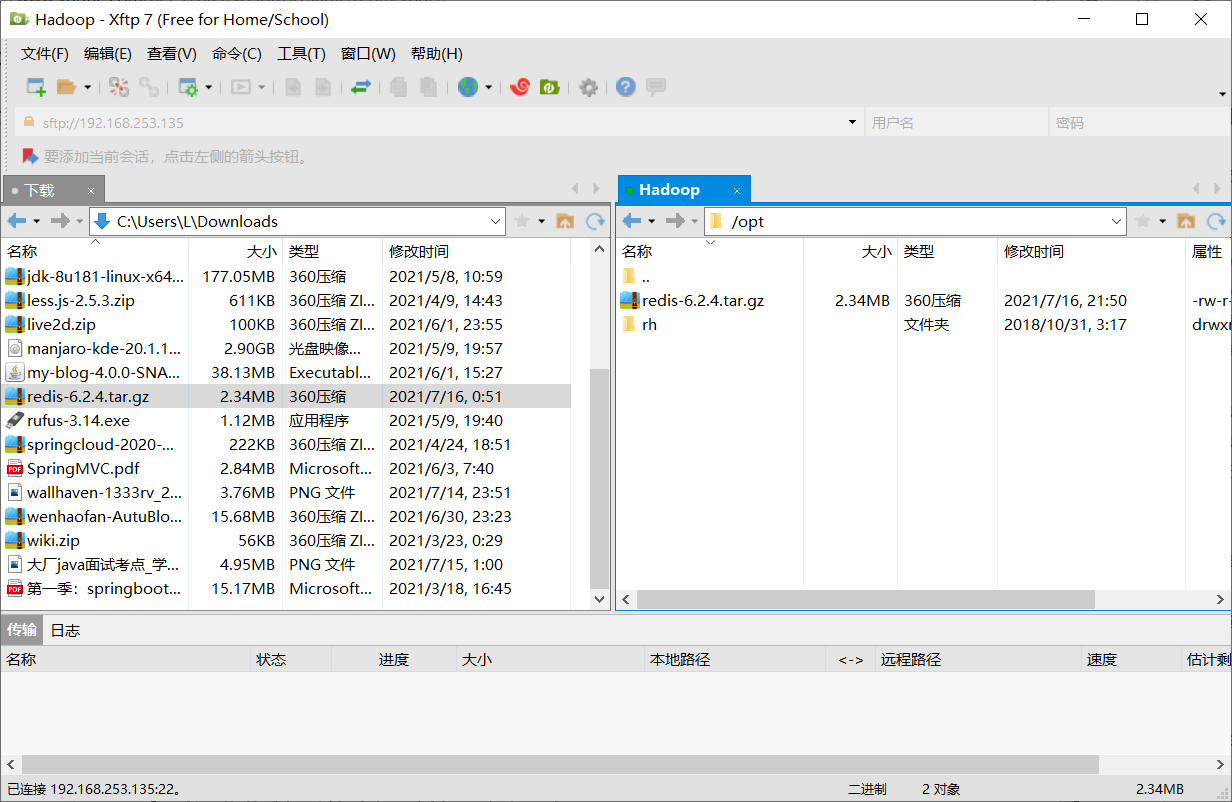The image size is (1232, 802).
Task: Close the Hadoop tab
Action: (737, 190)
